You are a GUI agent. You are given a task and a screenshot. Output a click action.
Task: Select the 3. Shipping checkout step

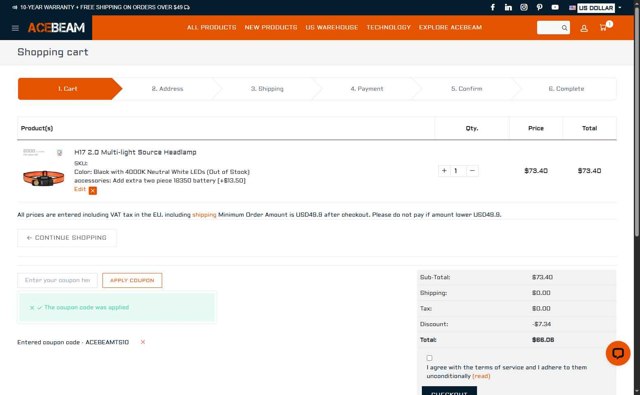267,89
